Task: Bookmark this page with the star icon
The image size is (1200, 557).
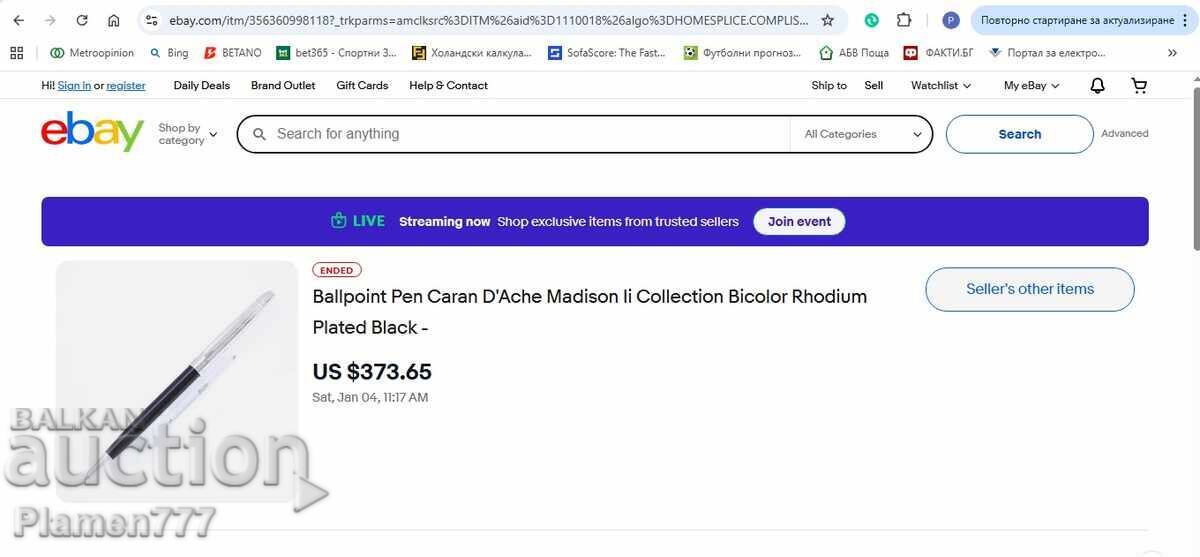Action: click(x=827, y=20)
